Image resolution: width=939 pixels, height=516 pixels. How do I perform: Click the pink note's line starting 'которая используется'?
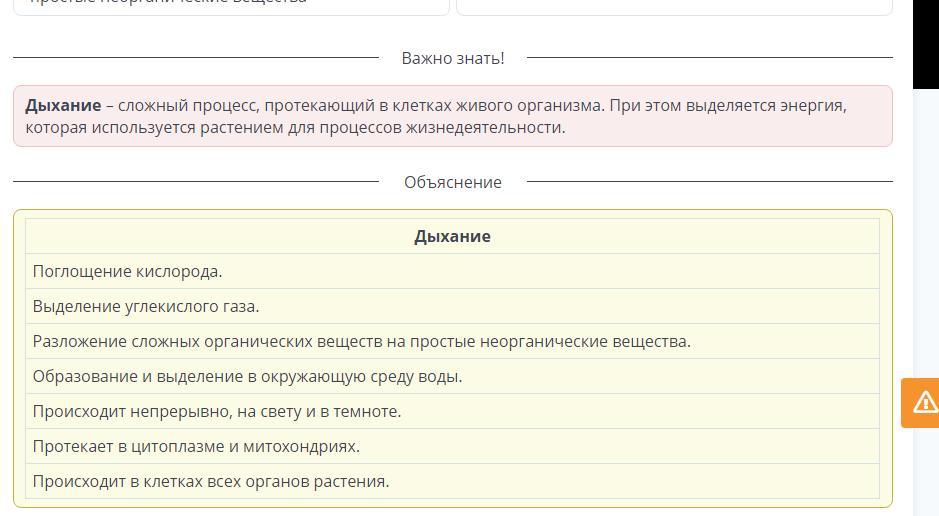pos(295,128)
